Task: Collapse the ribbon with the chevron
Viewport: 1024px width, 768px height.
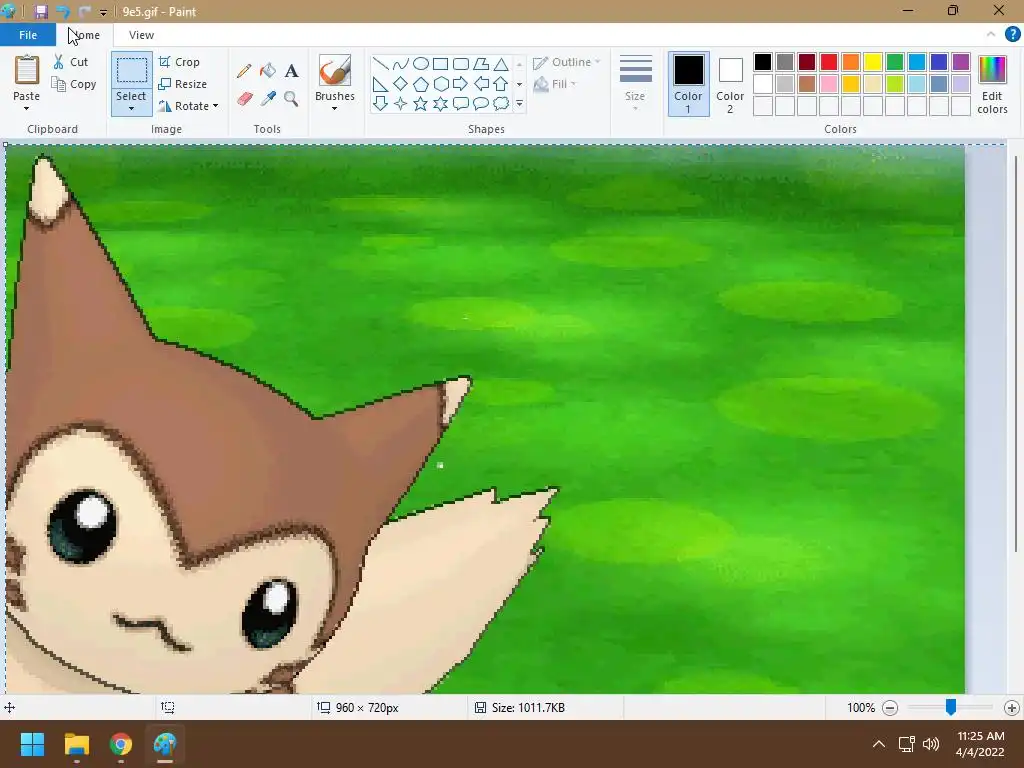Action: (x=991, y=34)
